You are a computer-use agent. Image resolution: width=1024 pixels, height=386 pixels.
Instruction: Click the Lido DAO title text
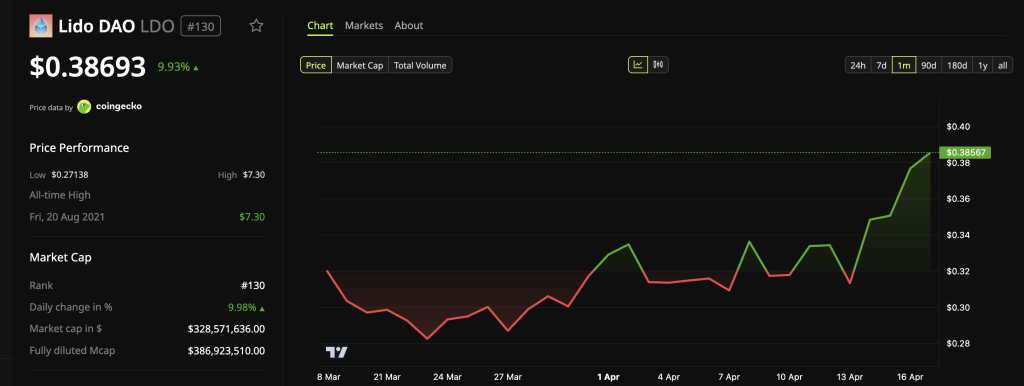(x=97, y=26)
